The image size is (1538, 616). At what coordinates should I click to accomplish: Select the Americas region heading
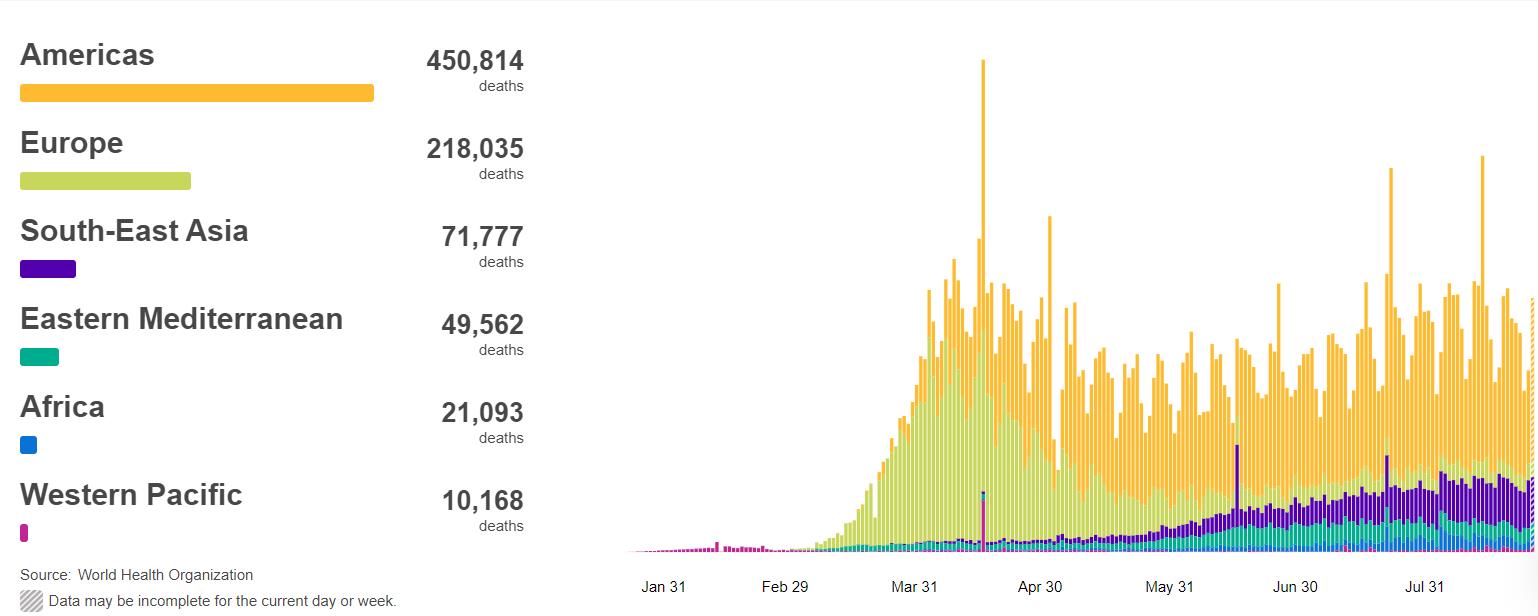tap(87, 54)
